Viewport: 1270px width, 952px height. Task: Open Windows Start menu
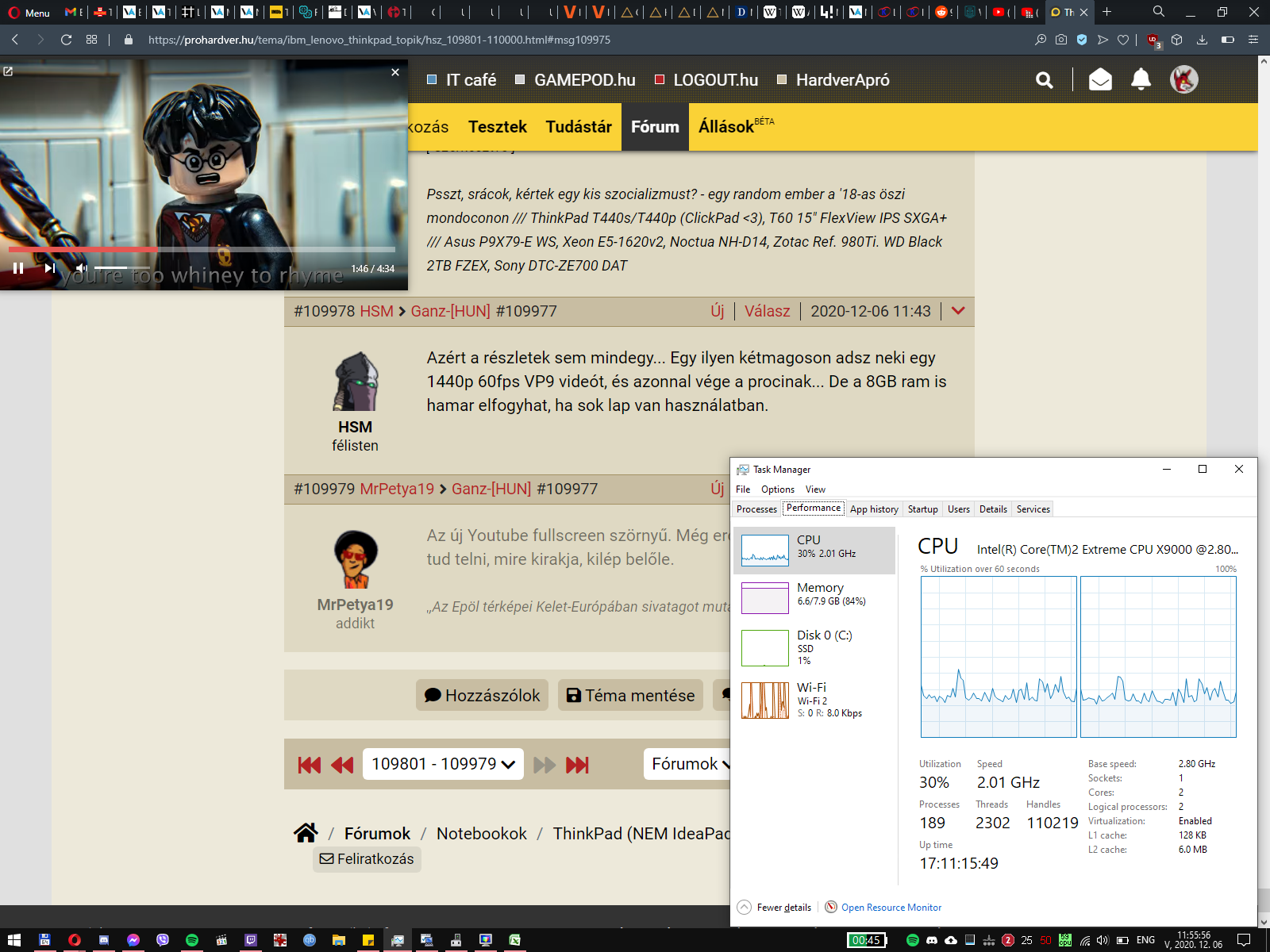click(x=14, y=940)
